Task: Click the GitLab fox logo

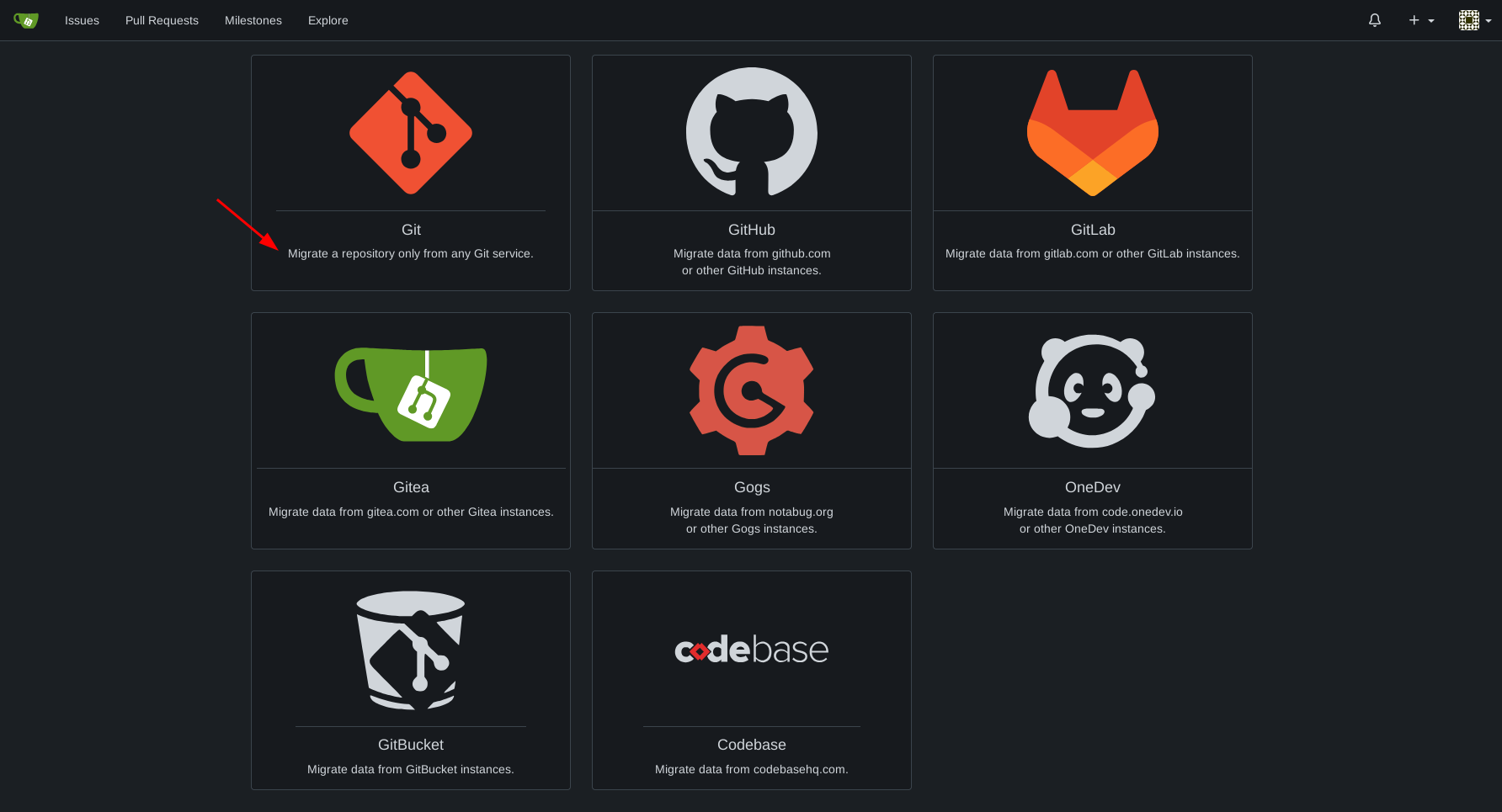Action: click(1093, 133)
